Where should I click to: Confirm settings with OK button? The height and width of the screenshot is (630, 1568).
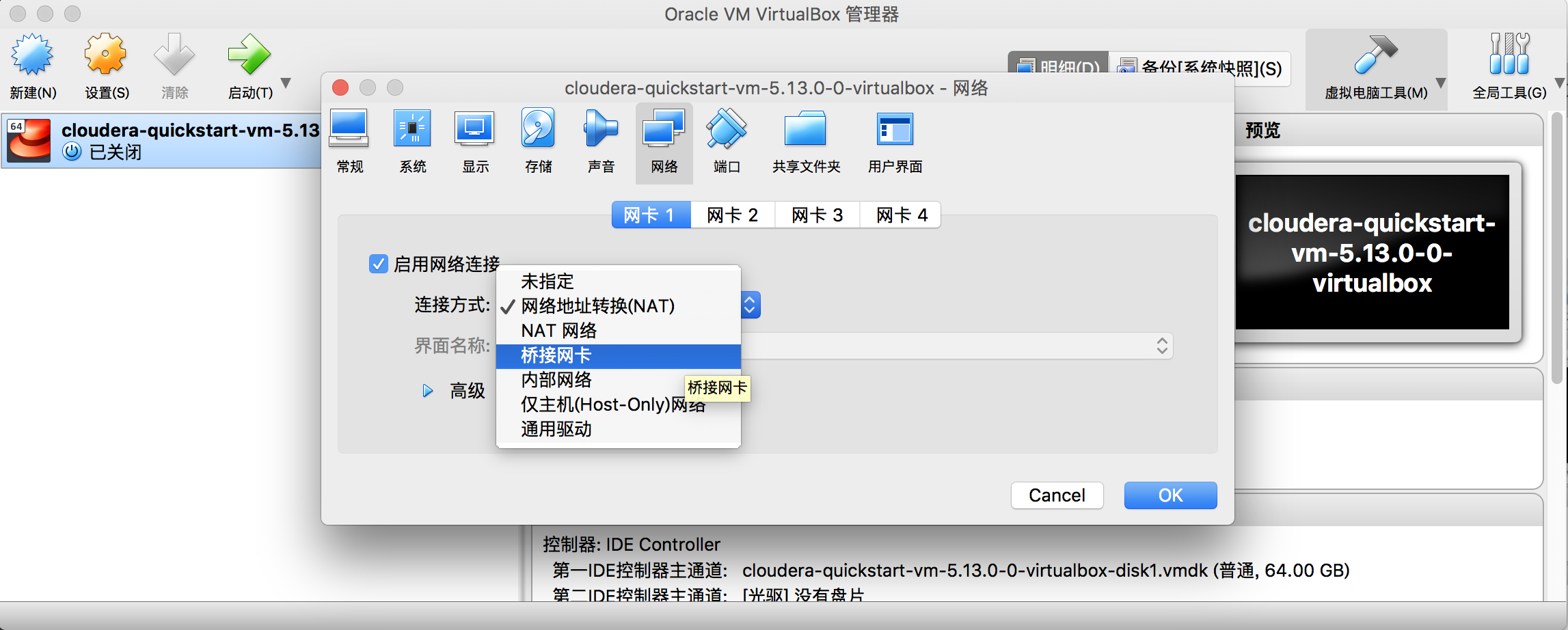1170,495
